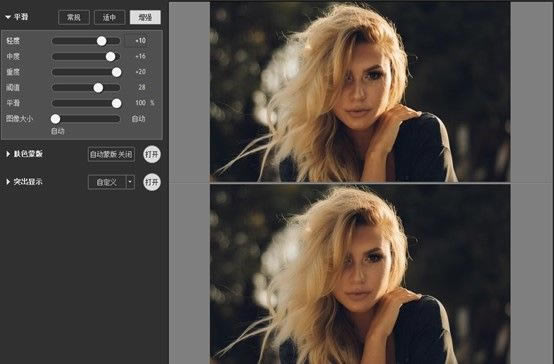This screenshot has width=554, height=364.
Task: Expand the 突出显示 section
Action: [x=8, y=182]
